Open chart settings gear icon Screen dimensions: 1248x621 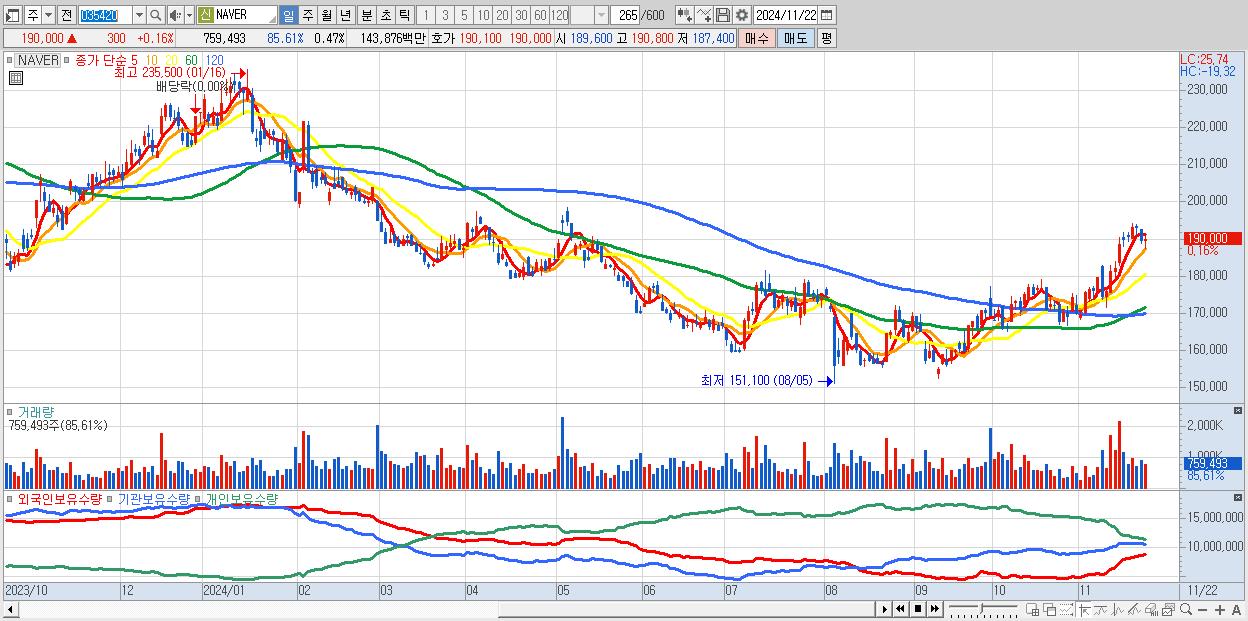pyautogui.click(x=742, y=15)
